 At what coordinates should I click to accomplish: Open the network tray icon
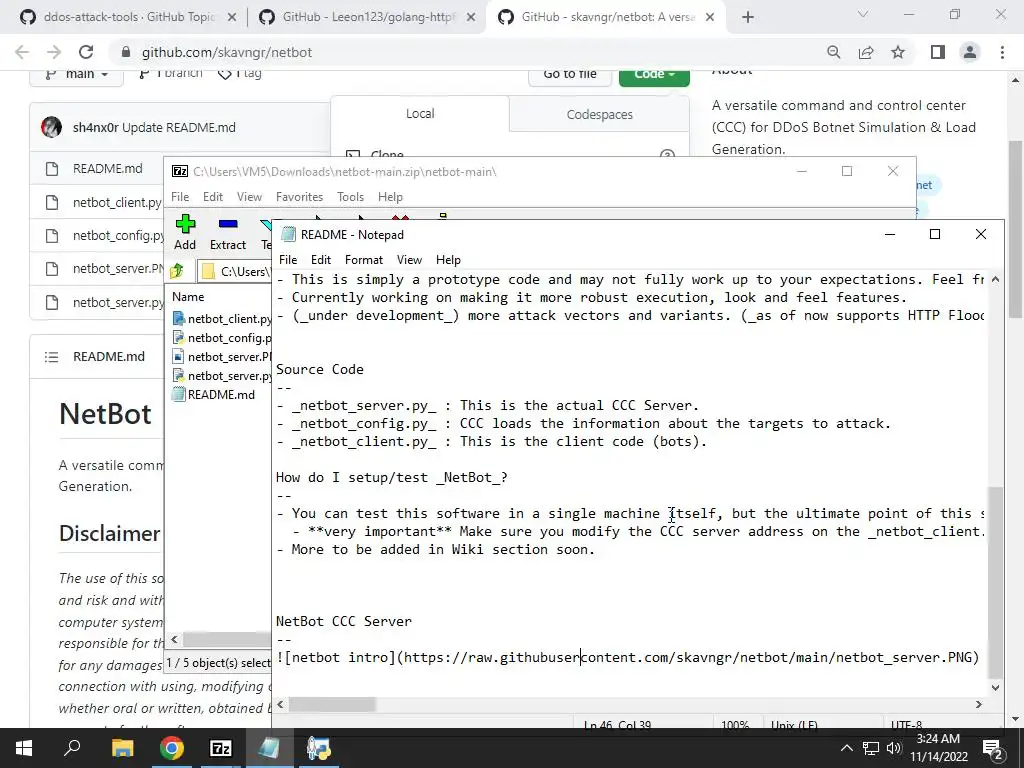pyautogui.click(x=871, y=748)
